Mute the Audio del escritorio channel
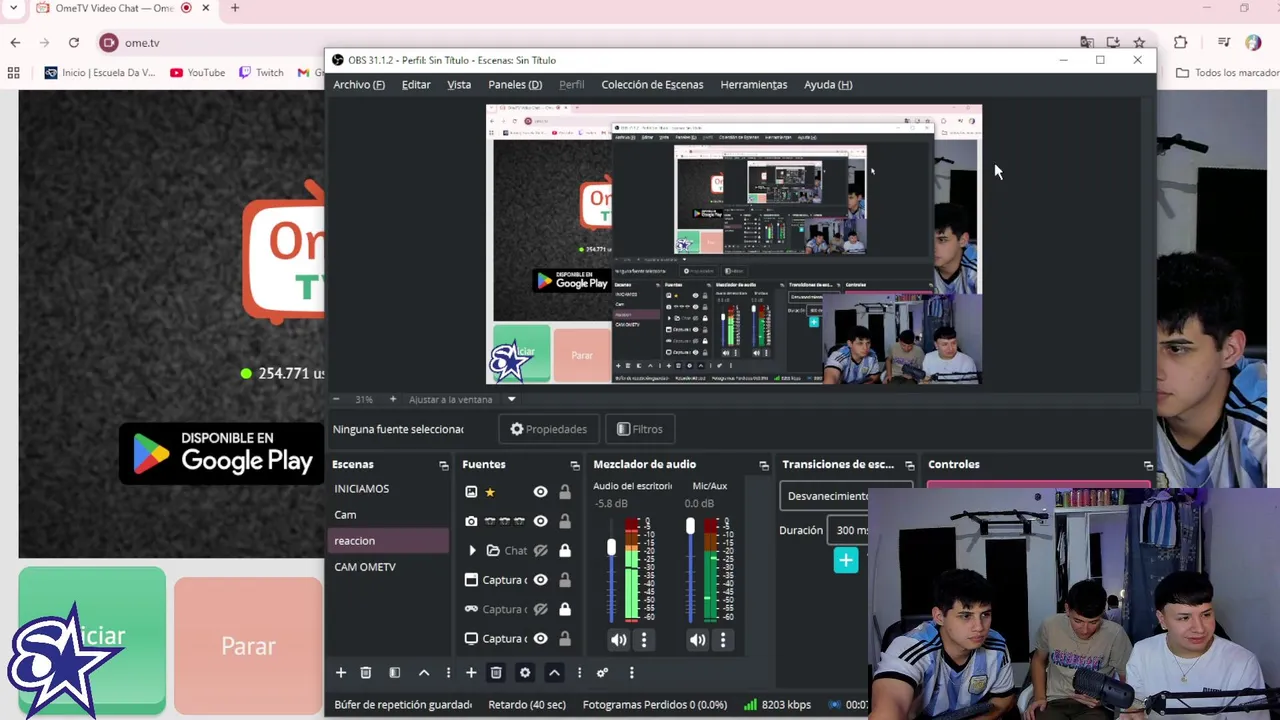Screen dimensions: 1280x720 [619, 640]
